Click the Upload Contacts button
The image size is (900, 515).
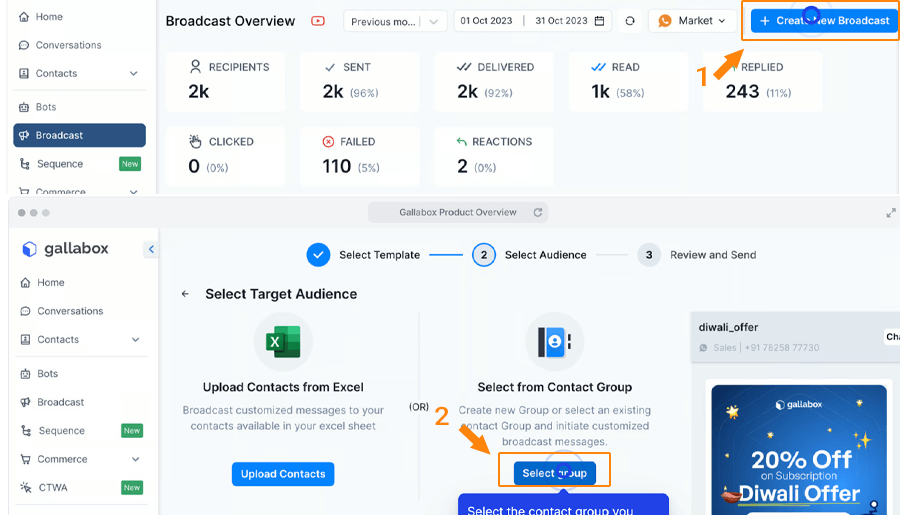[x=283, y=474]
